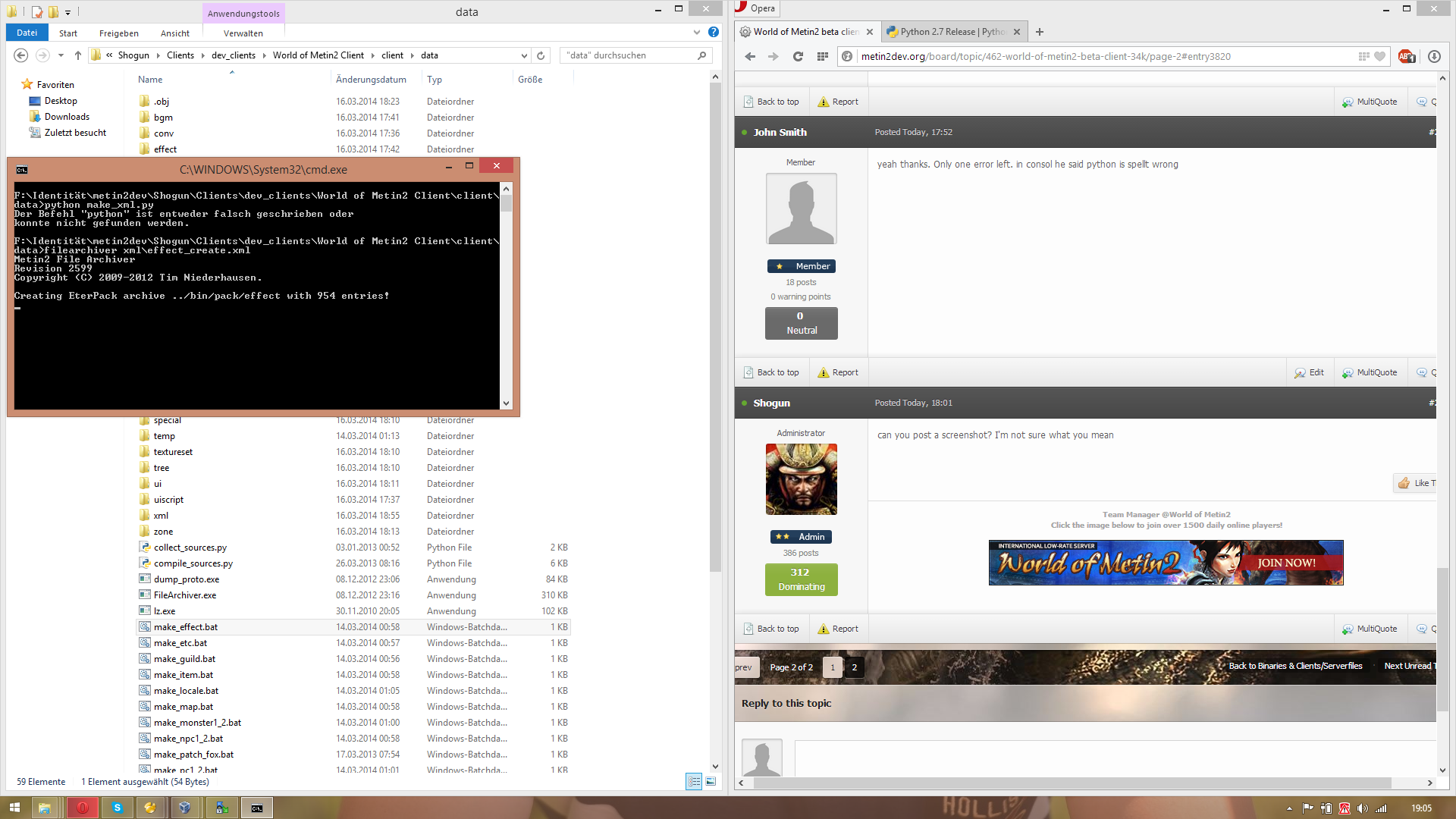The height and width of the screenshot is (819, 1456).
Task: Switch Explorer to large icons view
Action: pyautogui.click(x=711, y=781)
